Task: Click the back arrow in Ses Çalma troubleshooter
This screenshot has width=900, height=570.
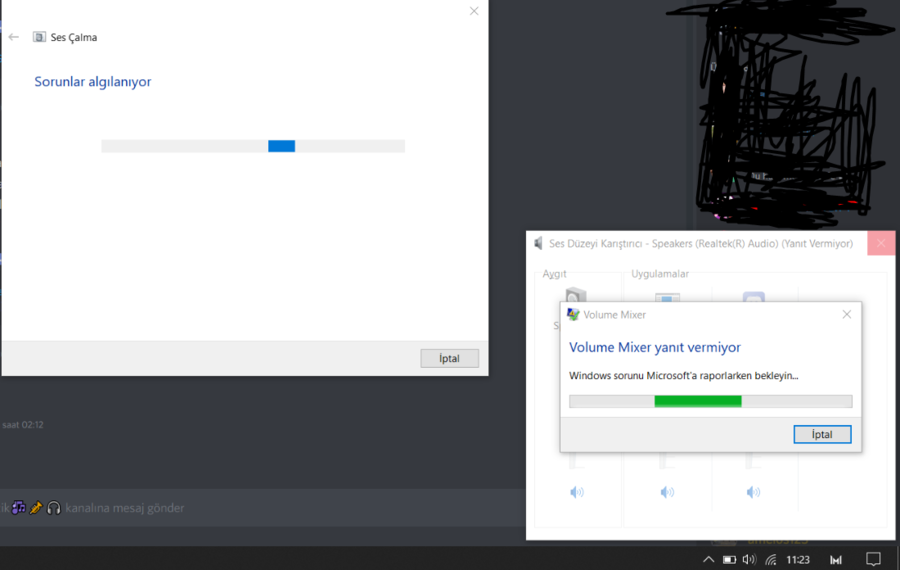Action: point(14,37)
